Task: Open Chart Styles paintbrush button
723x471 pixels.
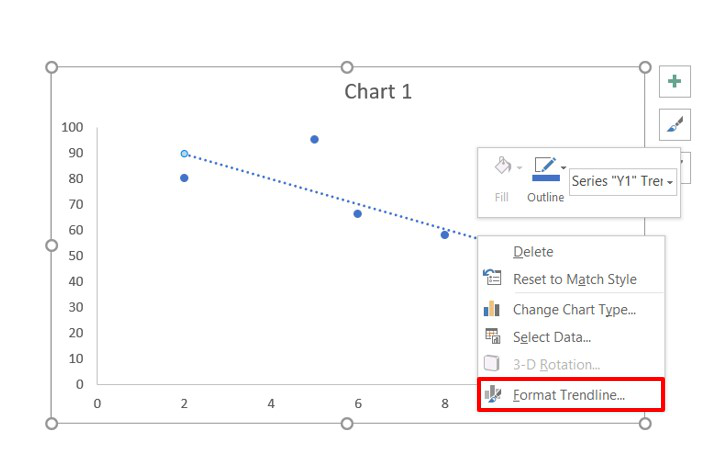Action: pos(675,125)
